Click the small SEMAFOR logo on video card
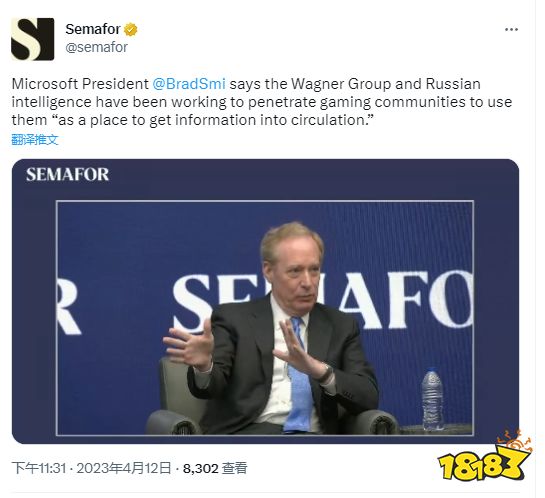 (67, 174)
